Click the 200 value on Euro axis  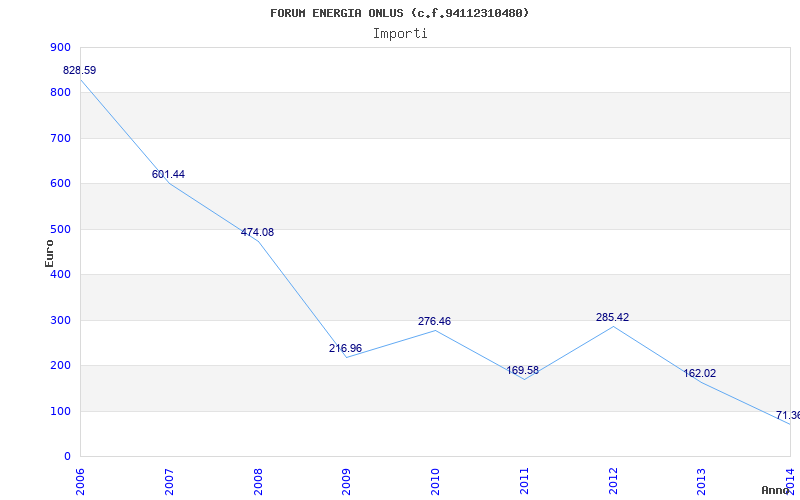point(60,366)
